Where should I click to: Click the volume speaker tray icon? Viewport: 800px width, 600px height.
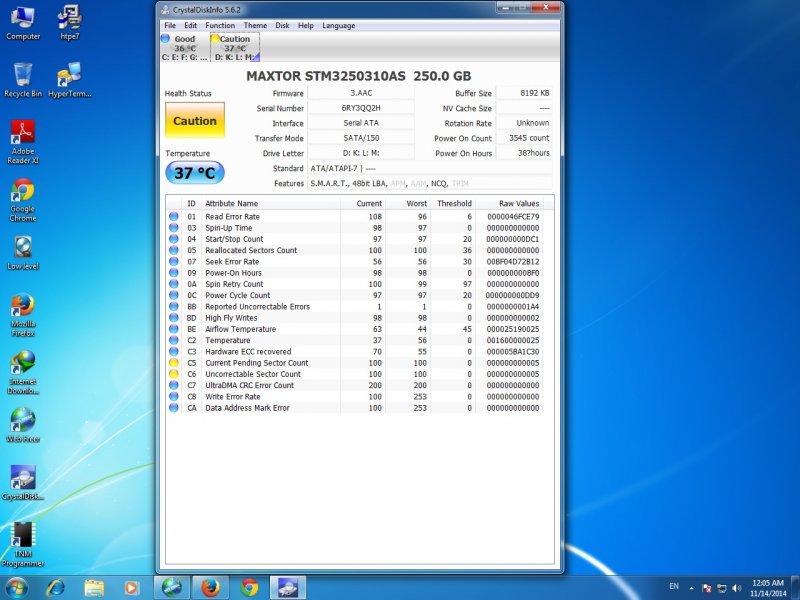[737, 588]
